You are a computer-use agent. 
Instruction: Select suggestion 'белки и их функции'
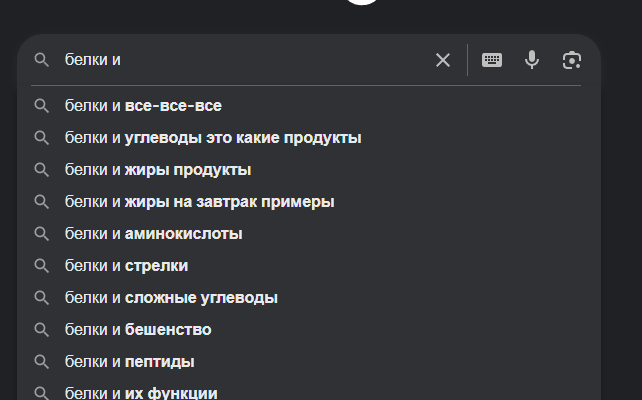(141, 392)
